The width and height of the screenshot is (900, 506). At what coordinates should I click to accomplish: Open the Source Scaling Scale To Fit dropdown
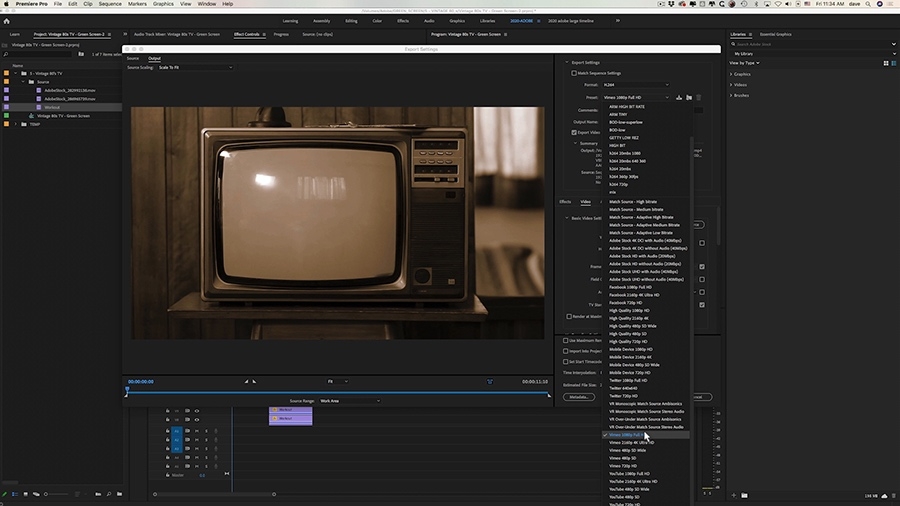click(x=195, y=67)
